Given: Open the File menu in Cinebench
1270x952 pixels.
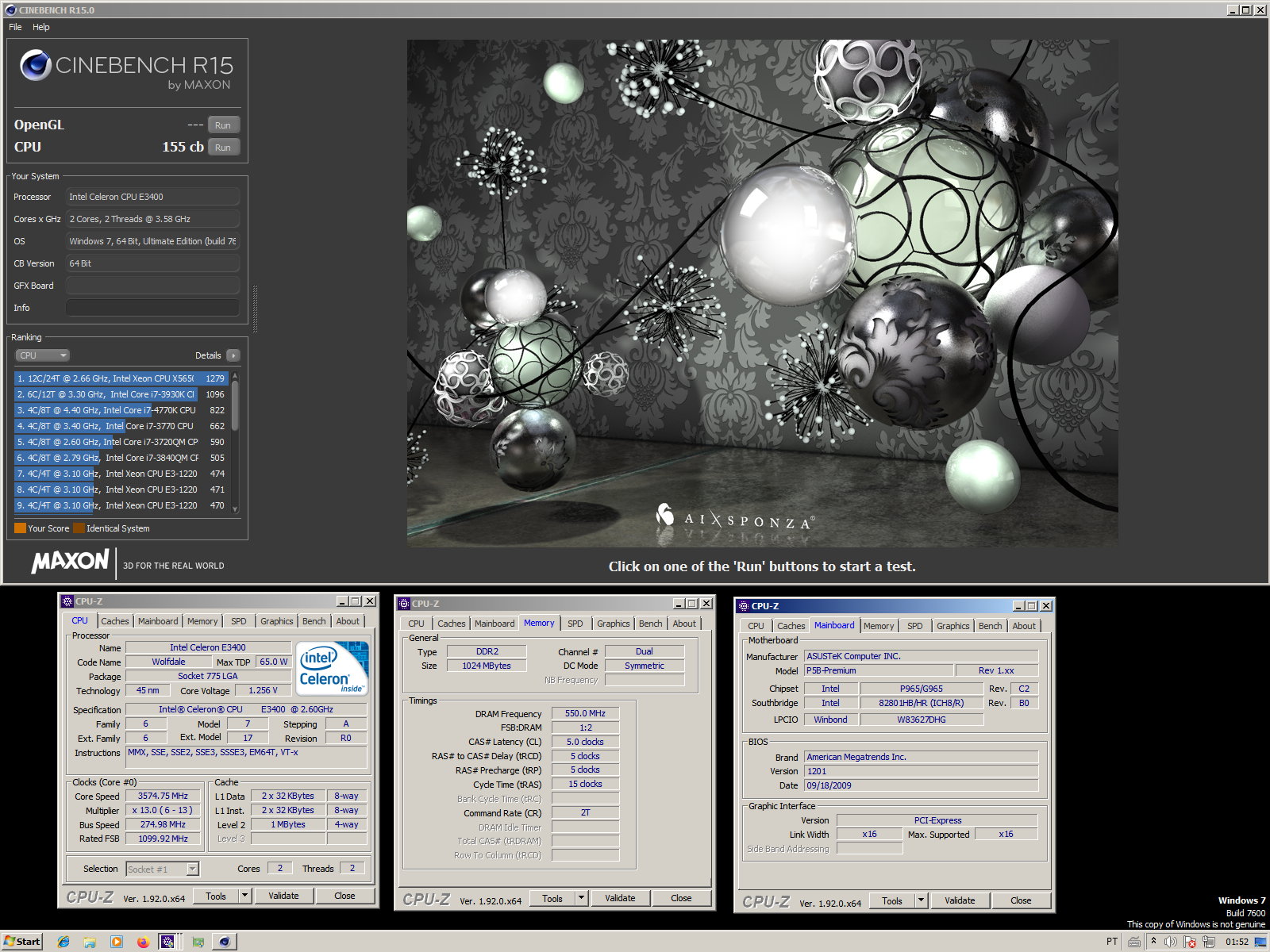Looking at the screenshot, I should click(x=15, y=27).
